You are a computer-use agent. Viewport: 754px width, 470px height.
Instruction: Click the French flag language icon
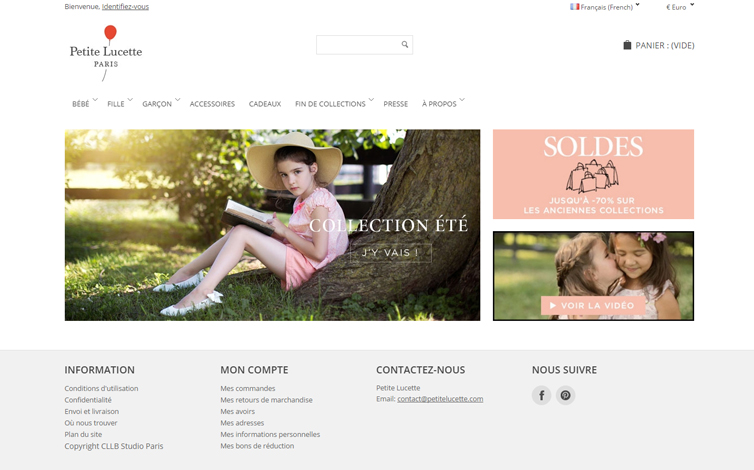pos(575,7)
